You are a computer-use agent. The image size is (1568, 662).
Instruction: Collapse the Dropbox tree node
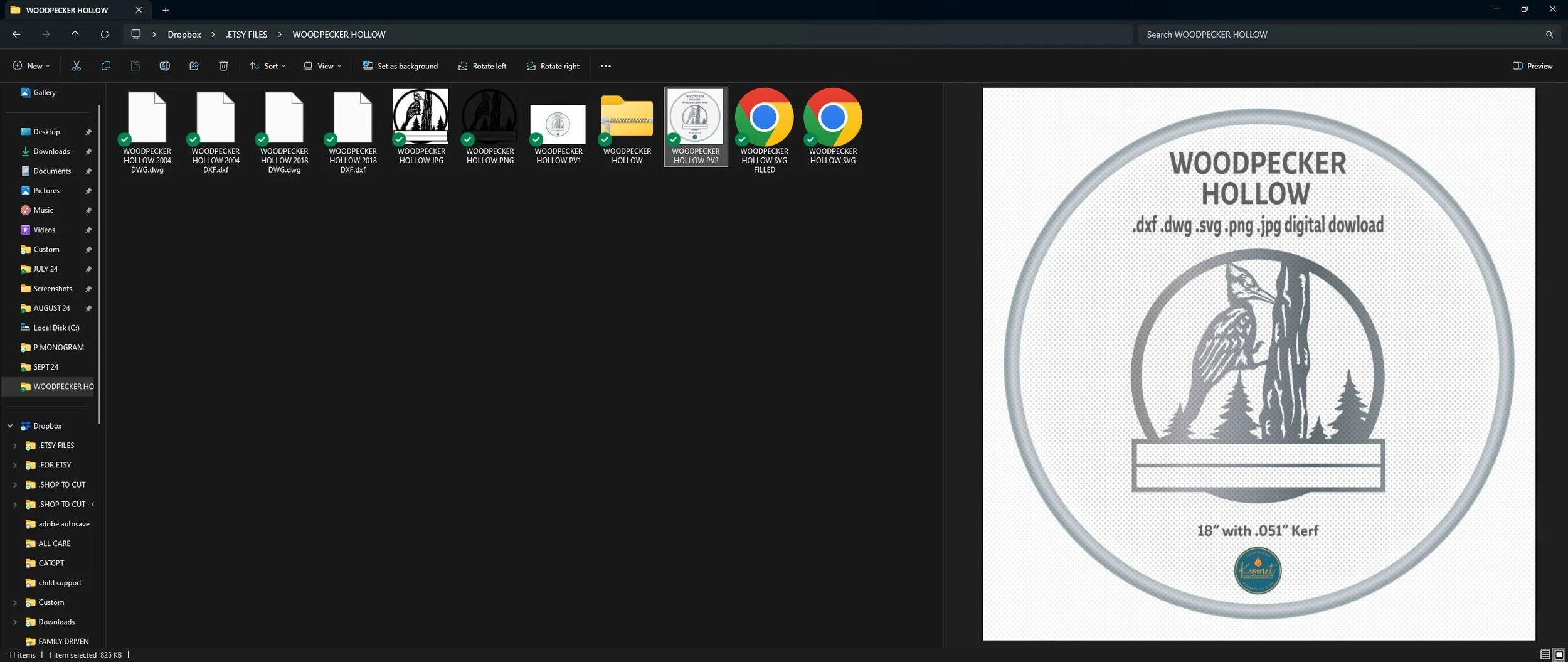click(10, 425)
